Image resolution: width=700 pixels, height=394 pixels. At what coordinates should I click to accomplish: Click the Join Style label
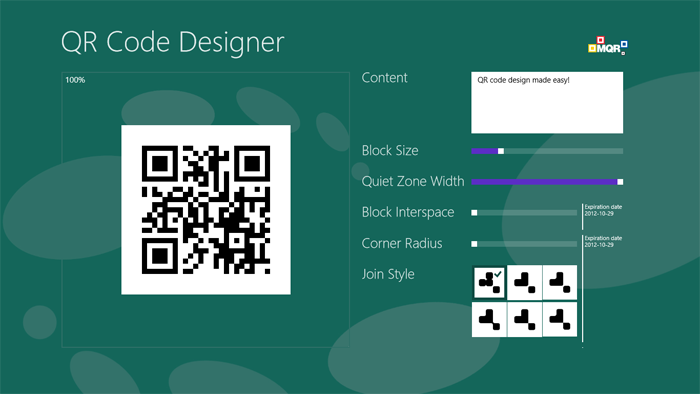[388, 274]
